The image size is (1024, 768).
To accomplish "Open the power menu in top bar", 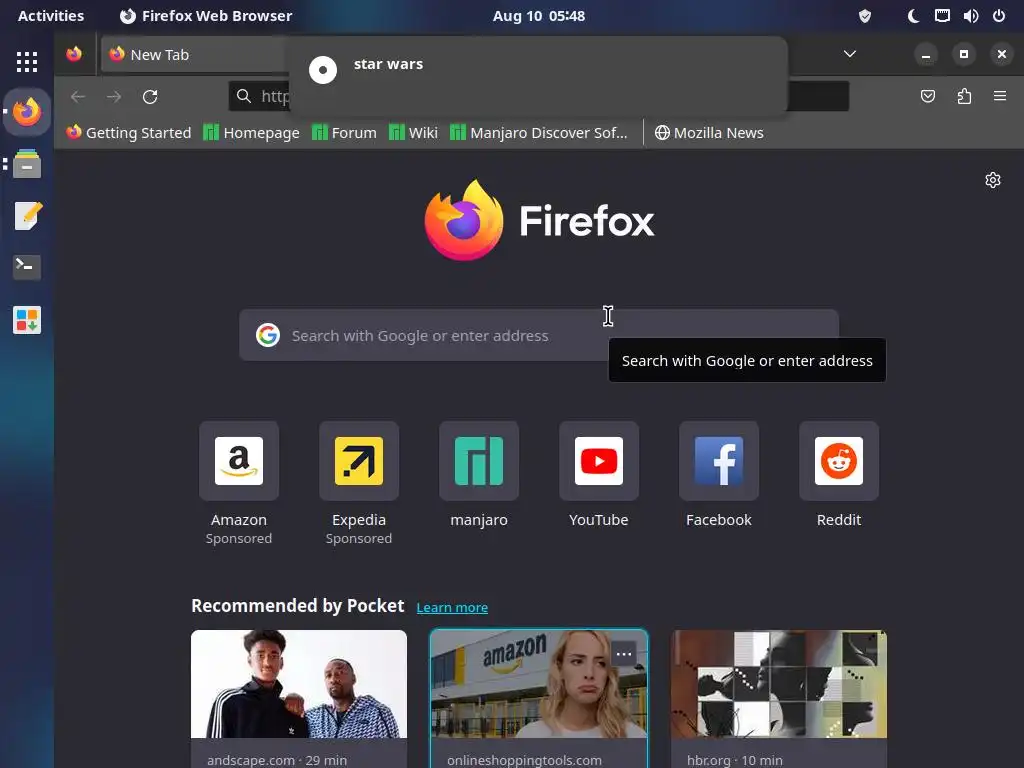I will coord(999,16).
